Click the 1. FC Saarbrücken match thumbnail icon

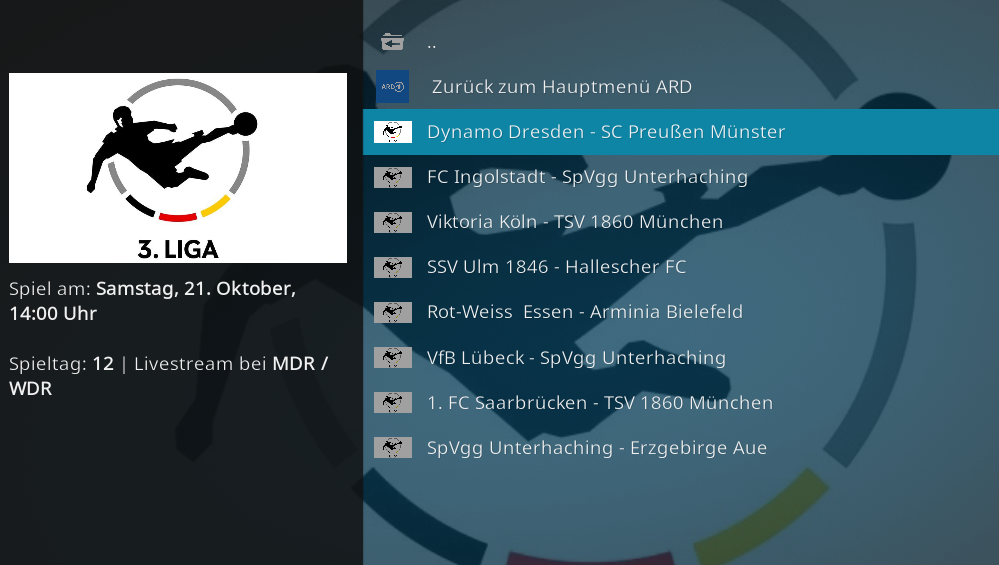click(x=392, y=403)
